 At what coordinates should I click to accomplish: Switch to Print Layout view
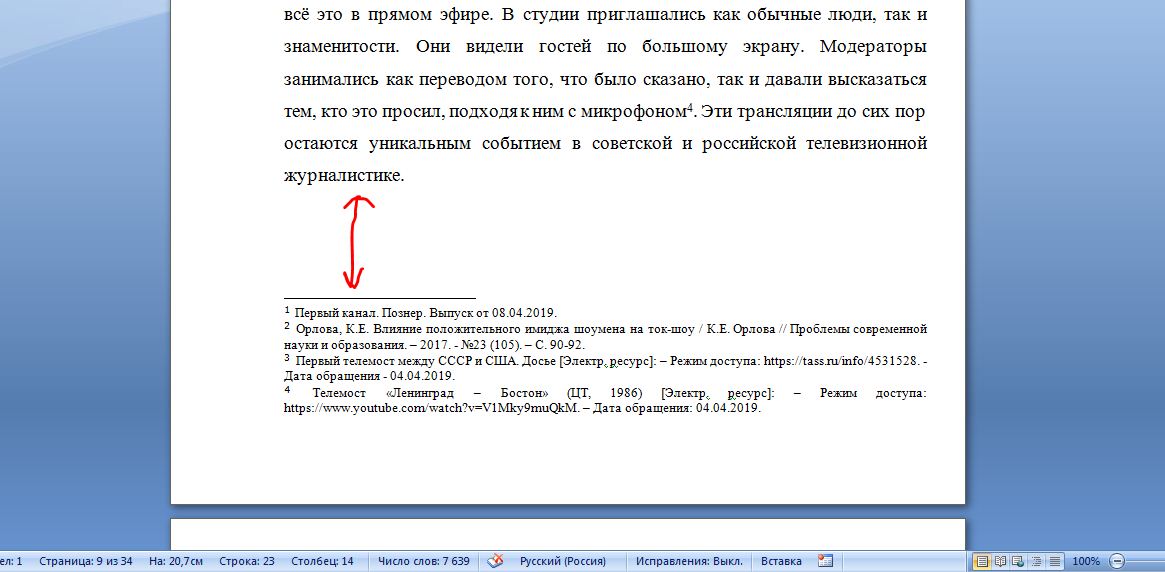tap(982, 561)
